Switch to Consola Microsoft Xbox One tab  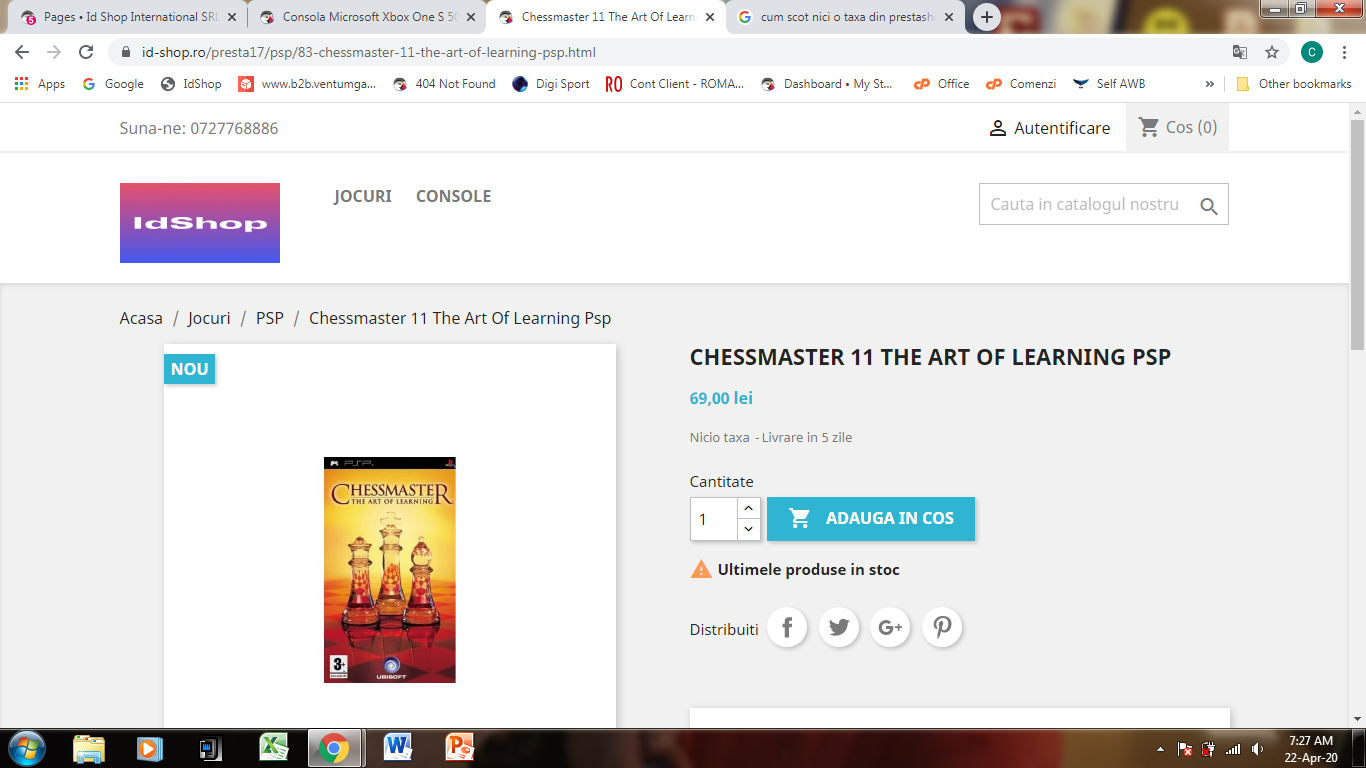point(366,17)
